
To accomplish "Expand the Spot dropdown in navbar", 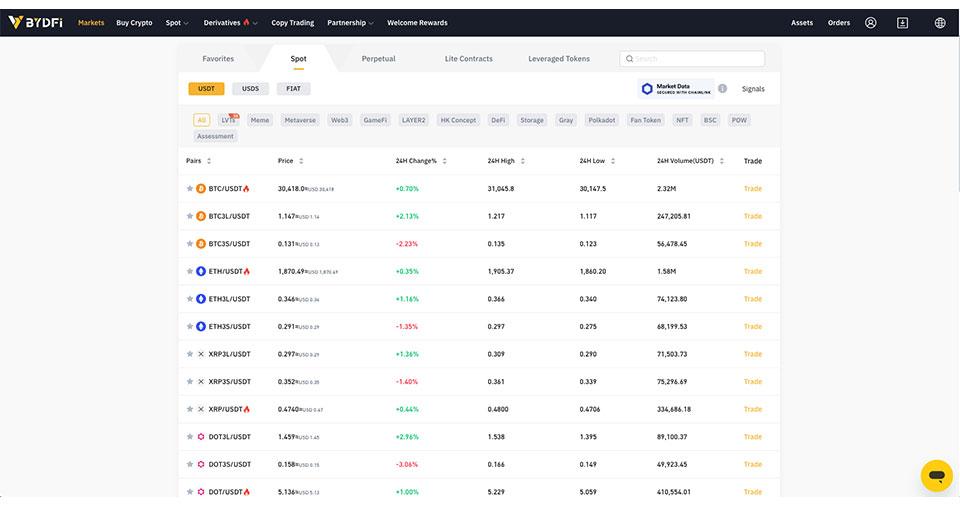I will [x=177, y=23].
